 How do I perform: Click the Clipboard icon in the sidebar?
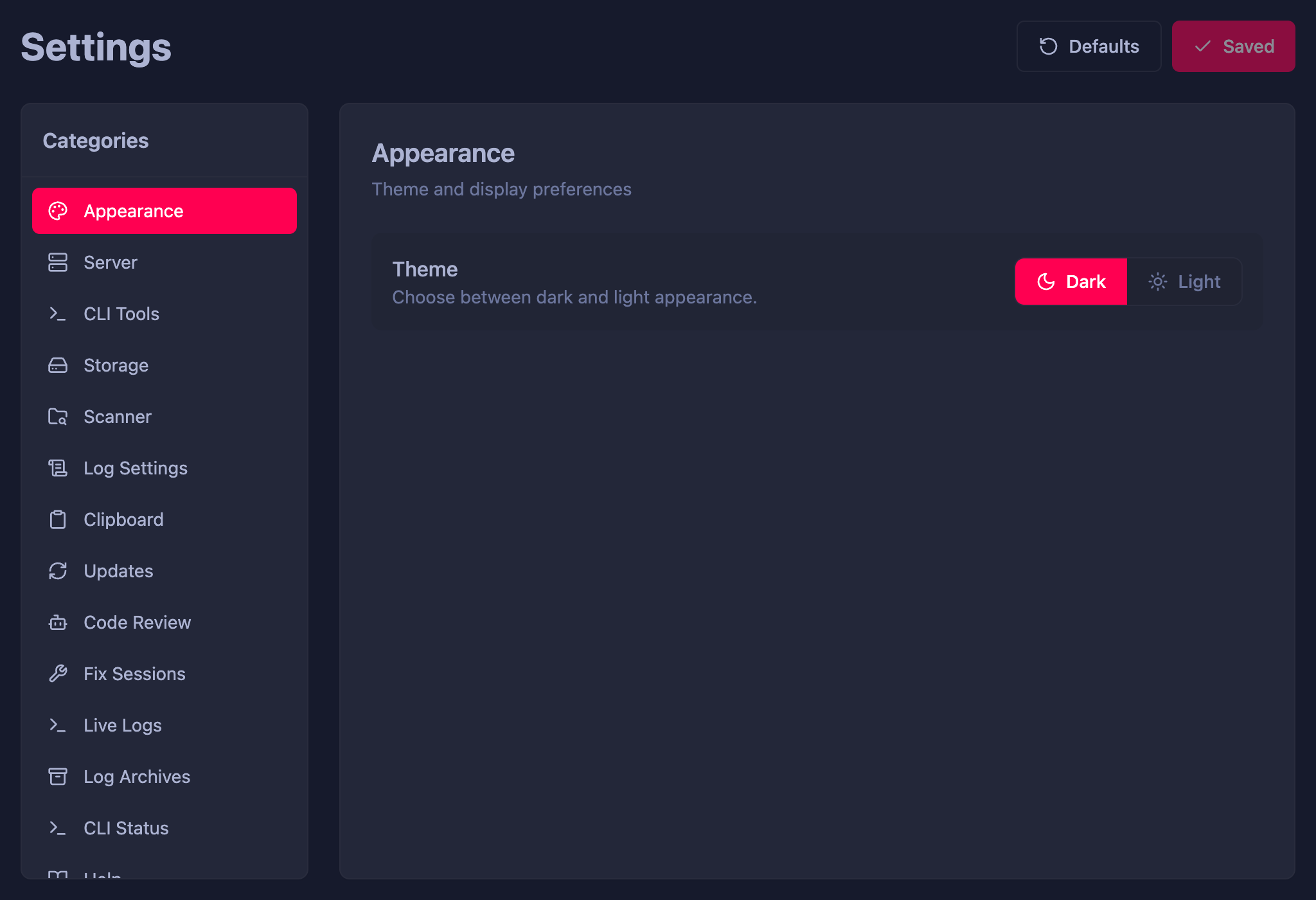58,519
